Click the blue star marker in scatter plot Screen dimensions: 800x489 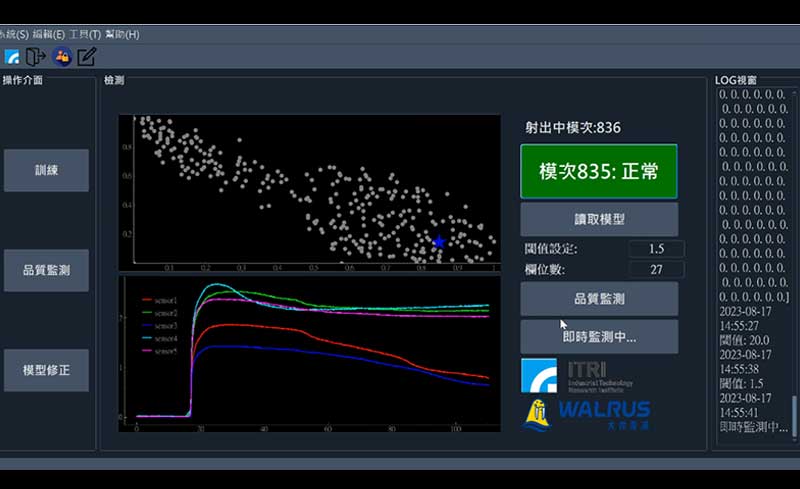(439, 242)
